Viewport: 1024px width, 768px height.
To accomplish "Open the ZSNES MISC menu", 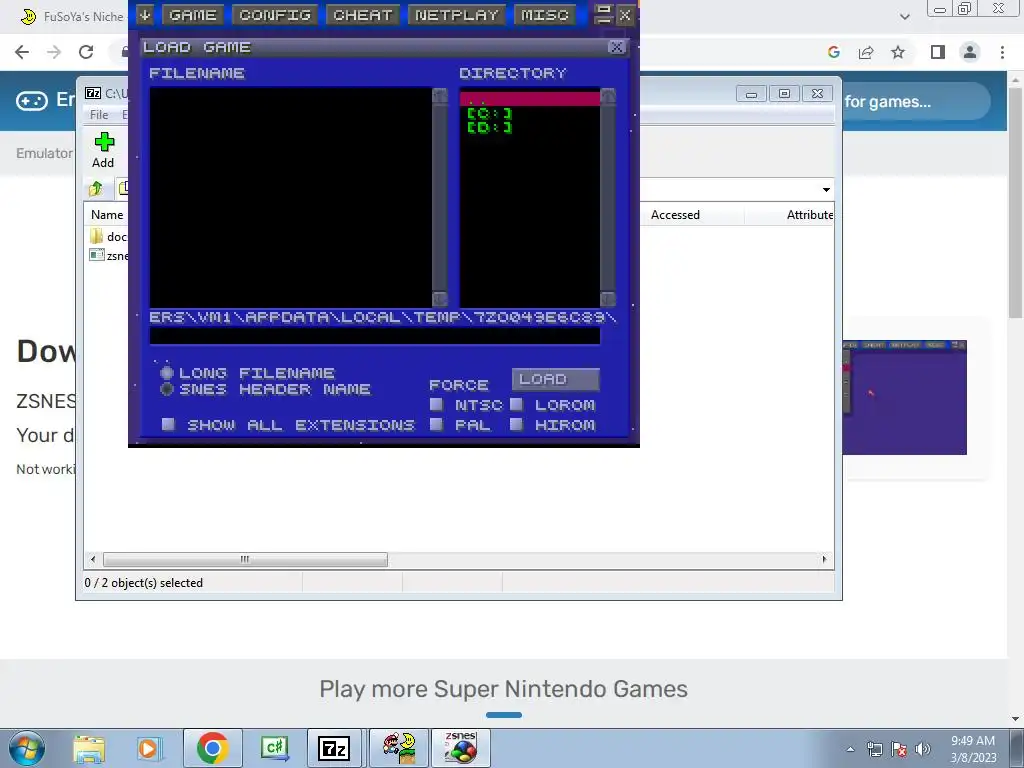I will (x=545, y=15).
